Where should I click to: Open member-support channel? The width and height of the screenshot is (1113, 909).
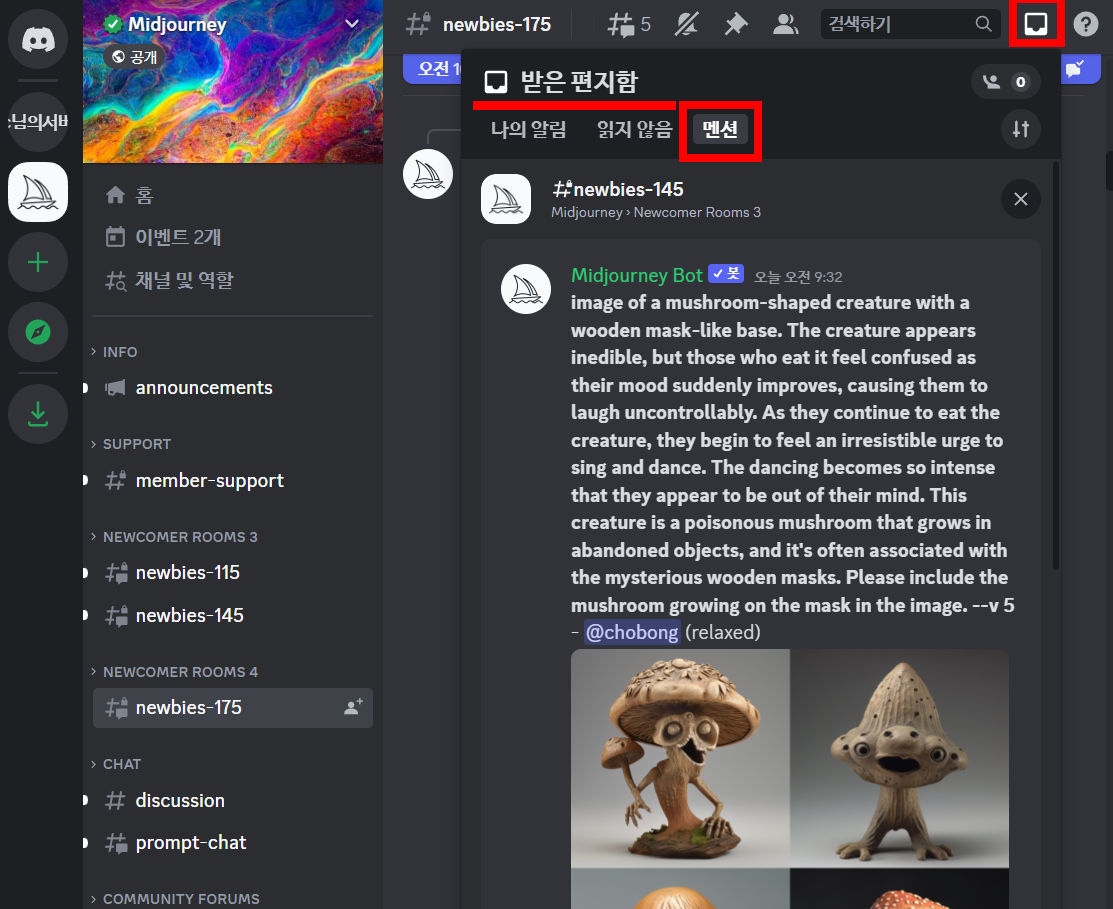click(233, 480)
